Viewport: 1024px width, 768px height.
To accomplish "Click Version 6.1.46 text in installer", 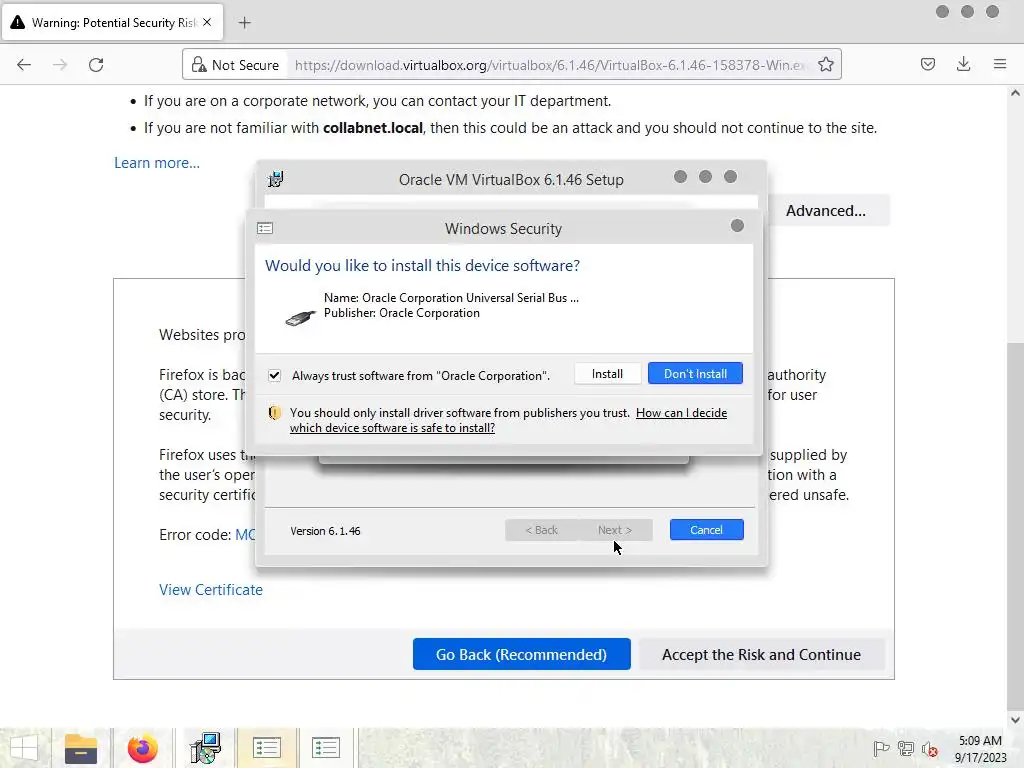I will coord(325,531).
